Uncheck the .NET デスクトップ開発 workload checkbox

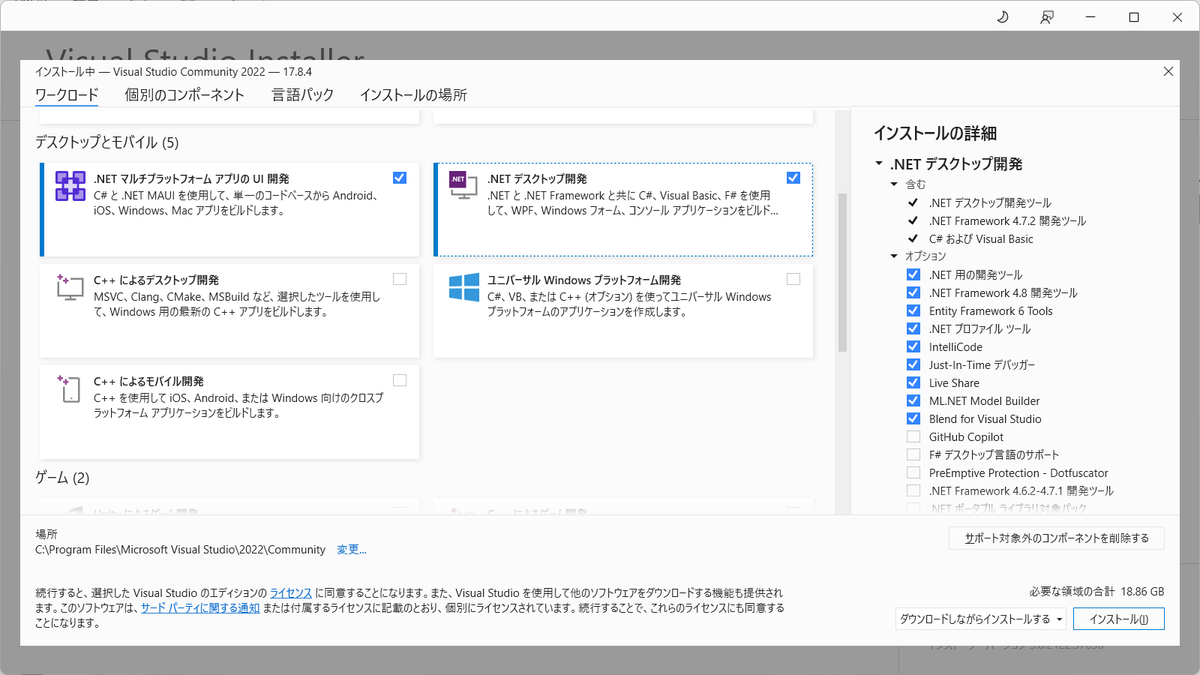point(793,178)
